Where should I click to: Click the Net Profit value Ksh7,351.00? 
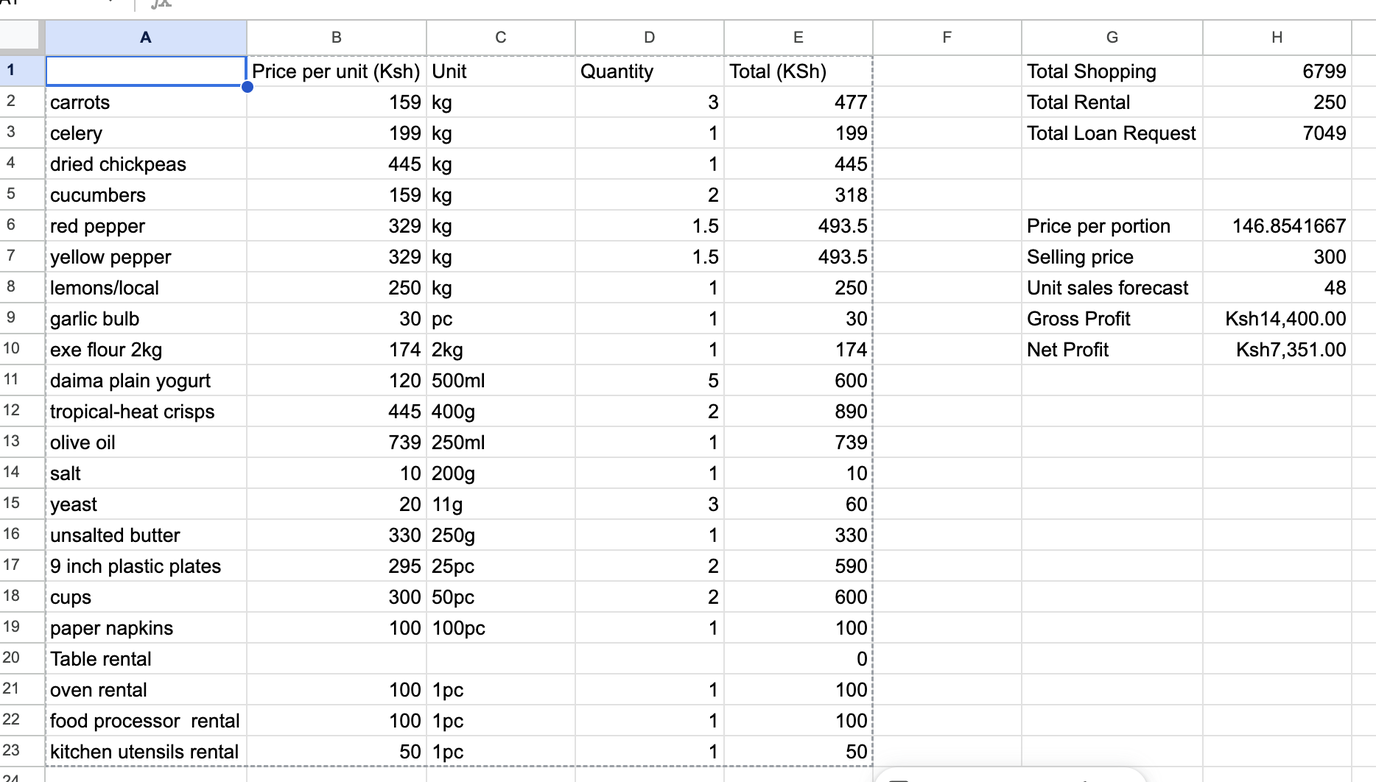[1277, 350]
